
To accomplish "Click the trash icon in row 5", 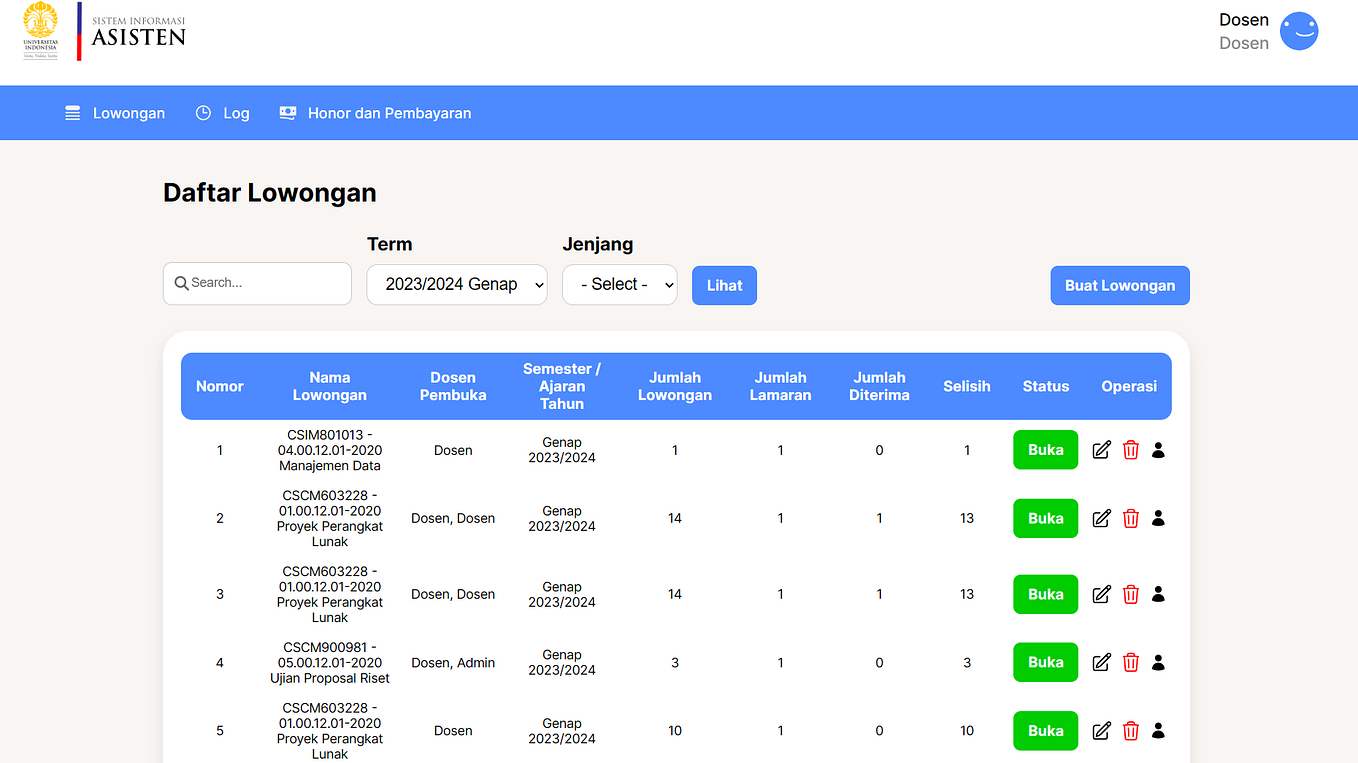I will [x=1131, y=731].
